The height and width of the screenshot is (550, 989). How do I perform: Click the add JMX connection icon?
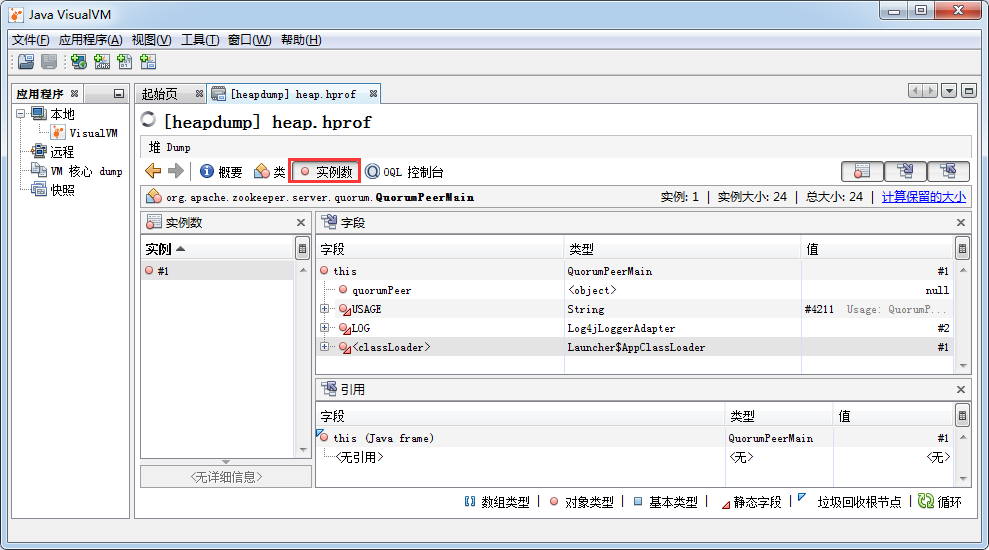click(102, 62)
